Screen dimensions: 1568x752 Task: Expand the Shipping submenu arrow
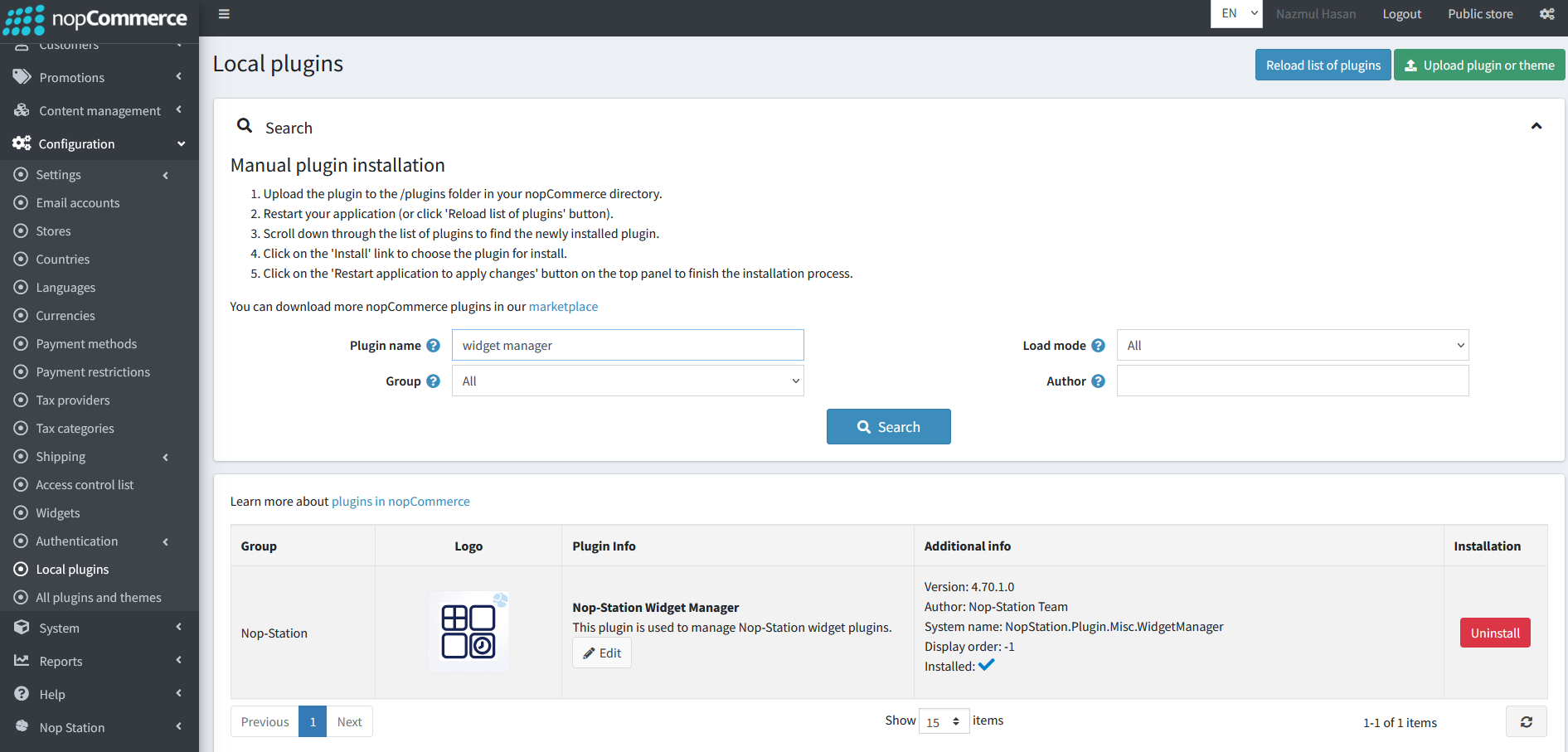coord(166,457)
